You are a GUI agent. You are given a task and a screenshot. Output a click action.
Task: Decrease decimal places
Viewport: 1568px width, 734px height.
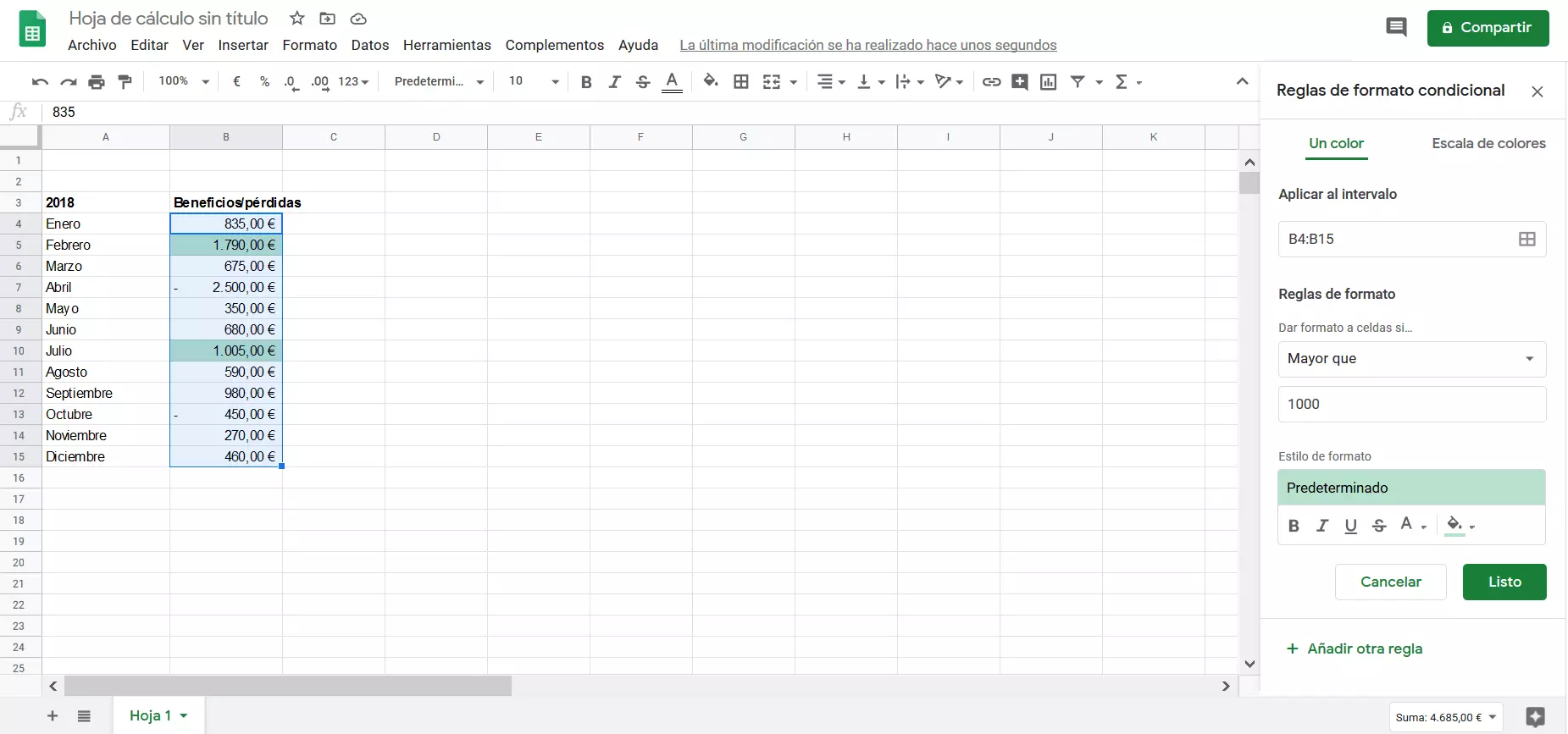click(291, 82)
